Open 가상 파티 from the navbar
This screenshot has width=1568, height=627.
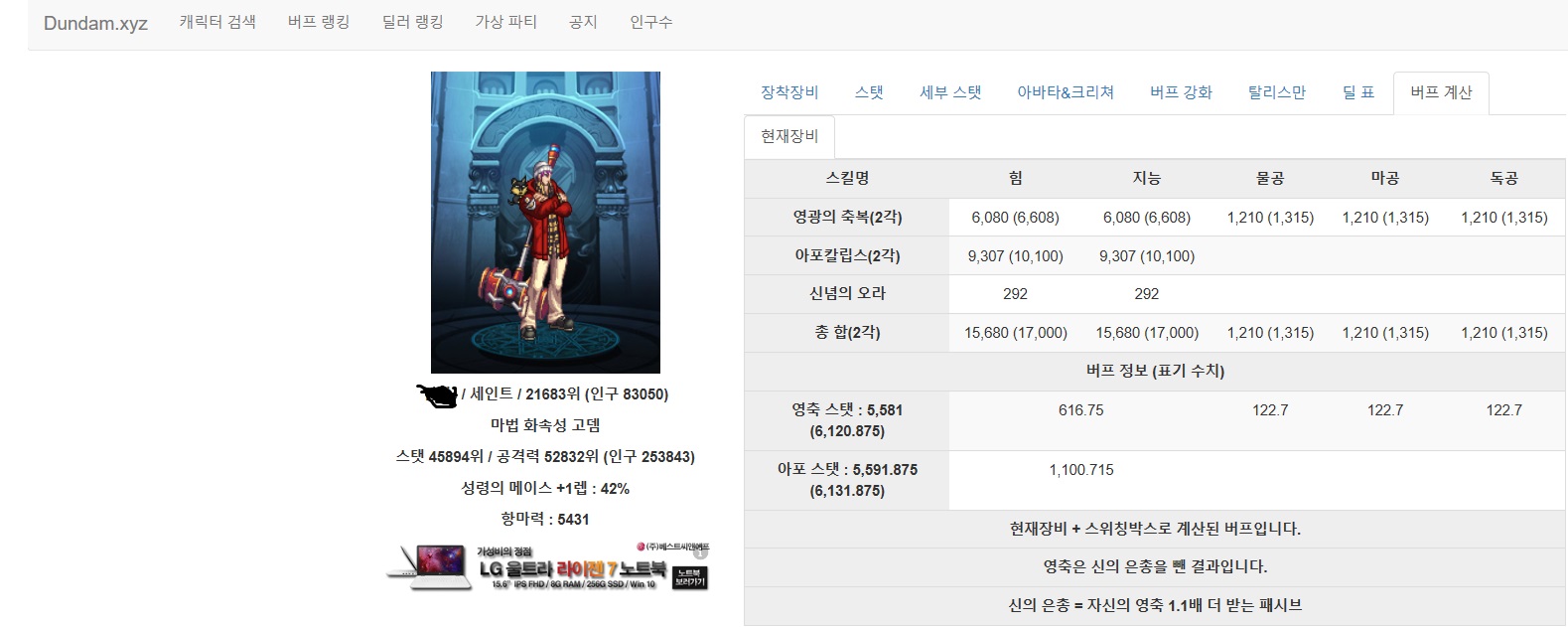click(505, 22)
